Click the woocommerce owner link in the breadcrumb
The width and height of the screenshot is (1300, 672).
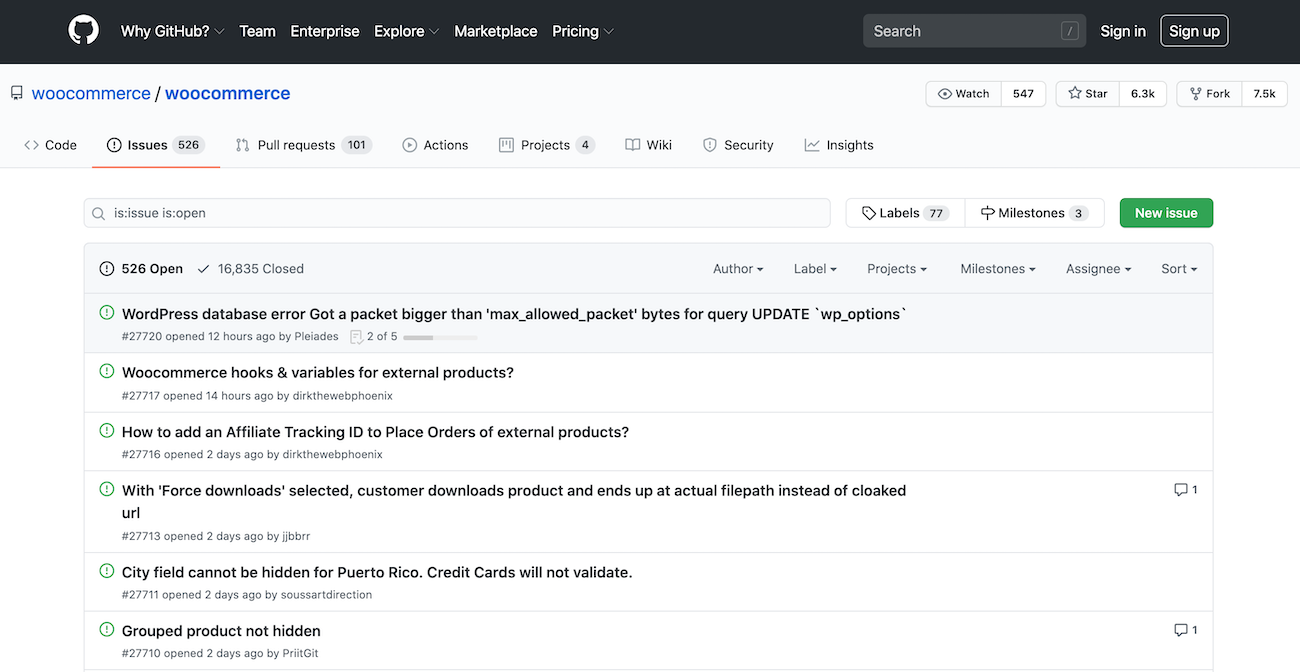pyautogui.click(x=91, y=93)
